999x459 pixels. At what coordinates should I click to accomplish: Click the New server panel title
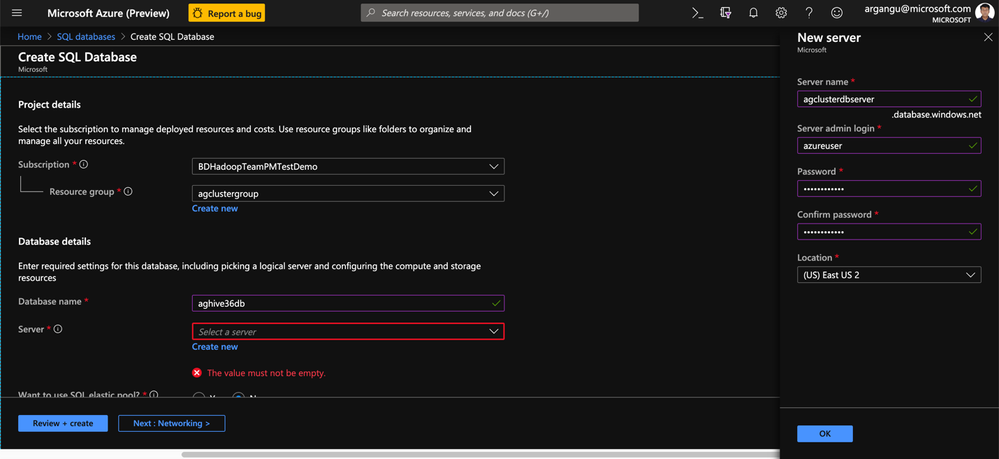tap(829, 38)
